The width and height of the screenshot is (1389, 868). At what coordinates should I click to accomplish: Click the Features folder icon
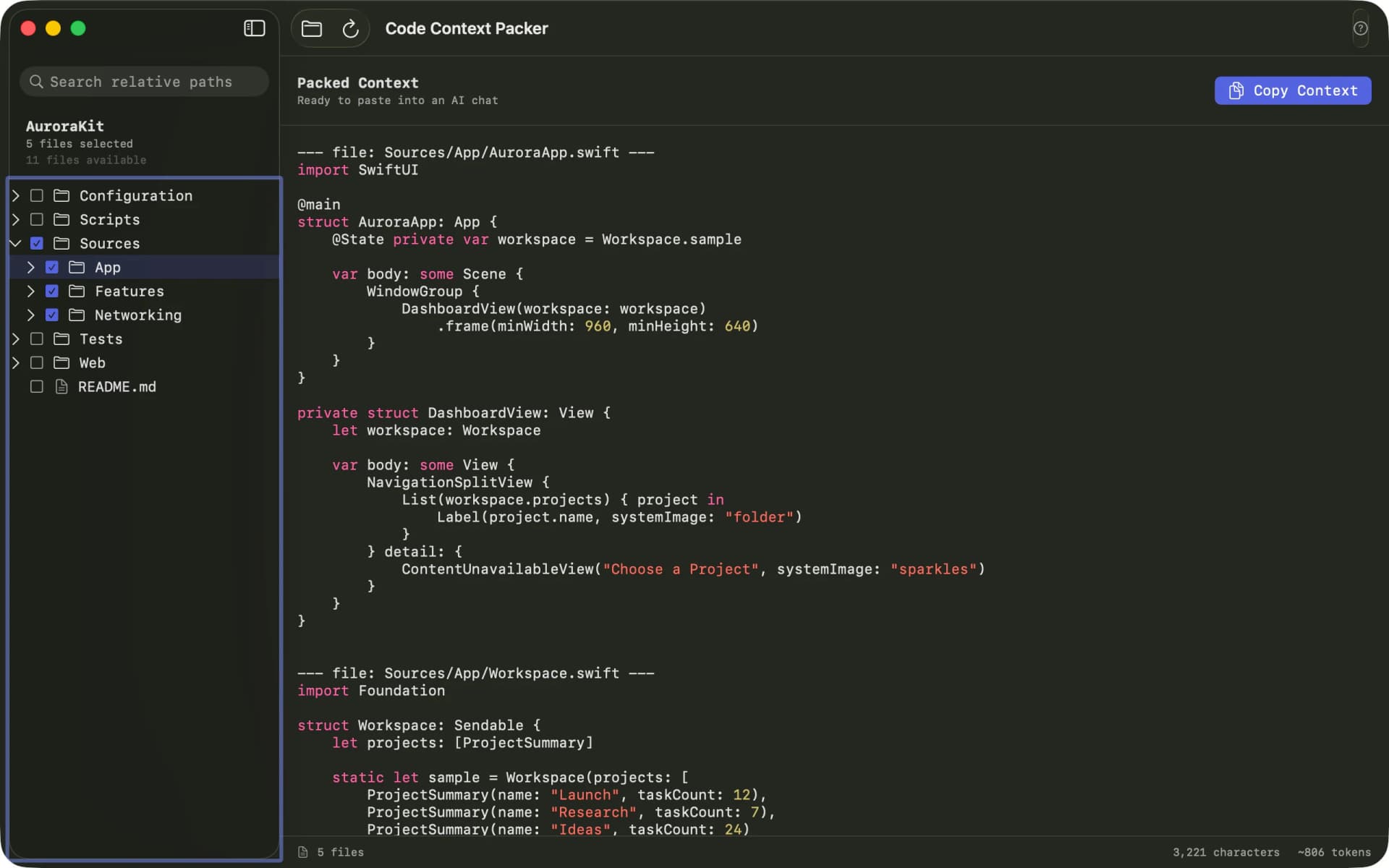[x=77, y=291]
